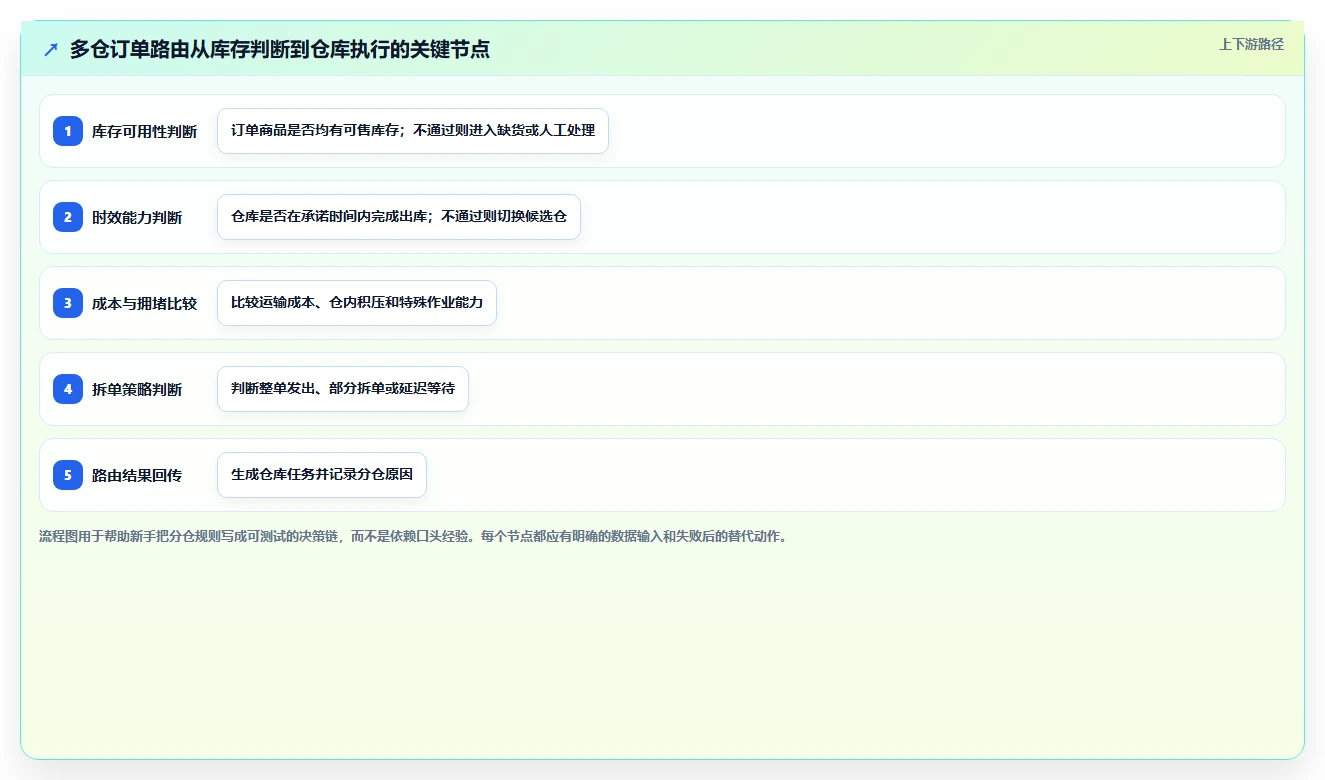Click the box 订单商品是否均有可售库存
Screen dimensions: 1325x780
pos(413,131)
